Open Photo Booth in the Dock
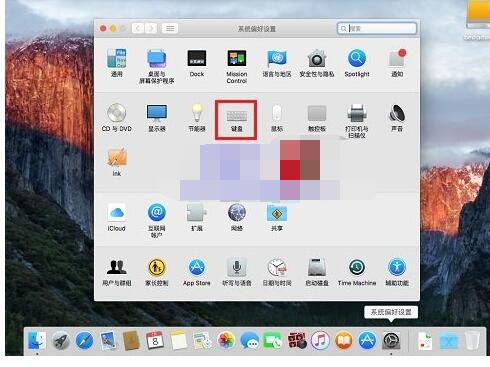The height and width of the screenshot is (367, 490). (296, 341)
